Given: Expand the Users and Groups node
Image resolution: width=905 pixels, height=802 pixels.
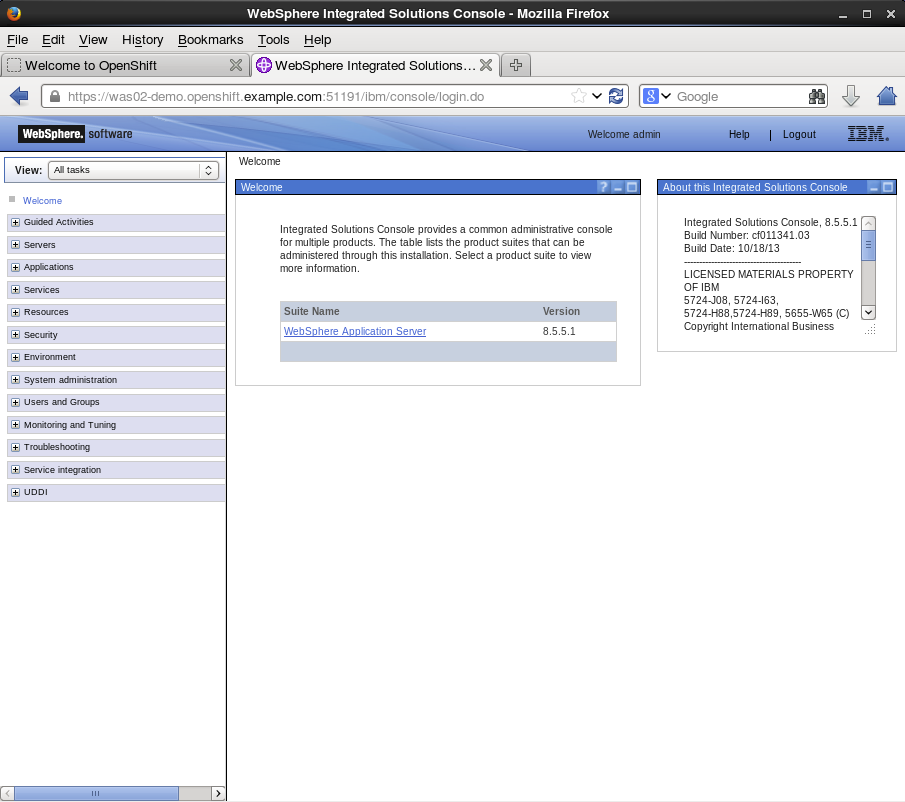Looking at the screenshot, I should [x=16, y=402].
